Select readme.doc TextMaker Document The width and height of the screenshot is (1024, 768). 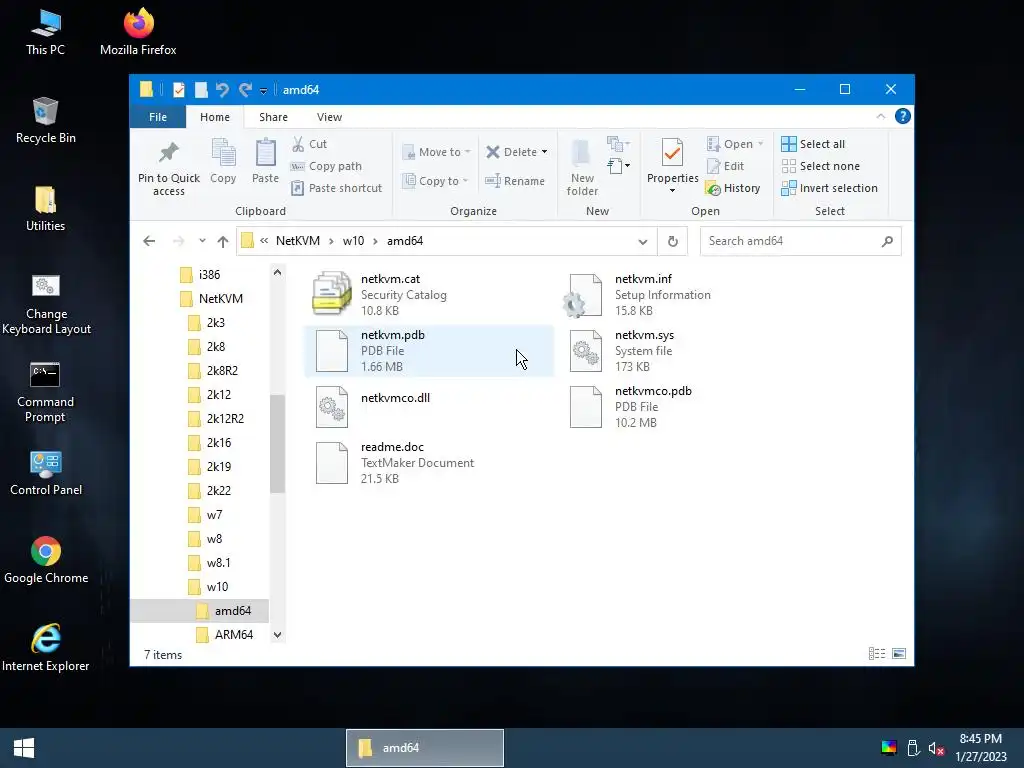pos(428,463)
